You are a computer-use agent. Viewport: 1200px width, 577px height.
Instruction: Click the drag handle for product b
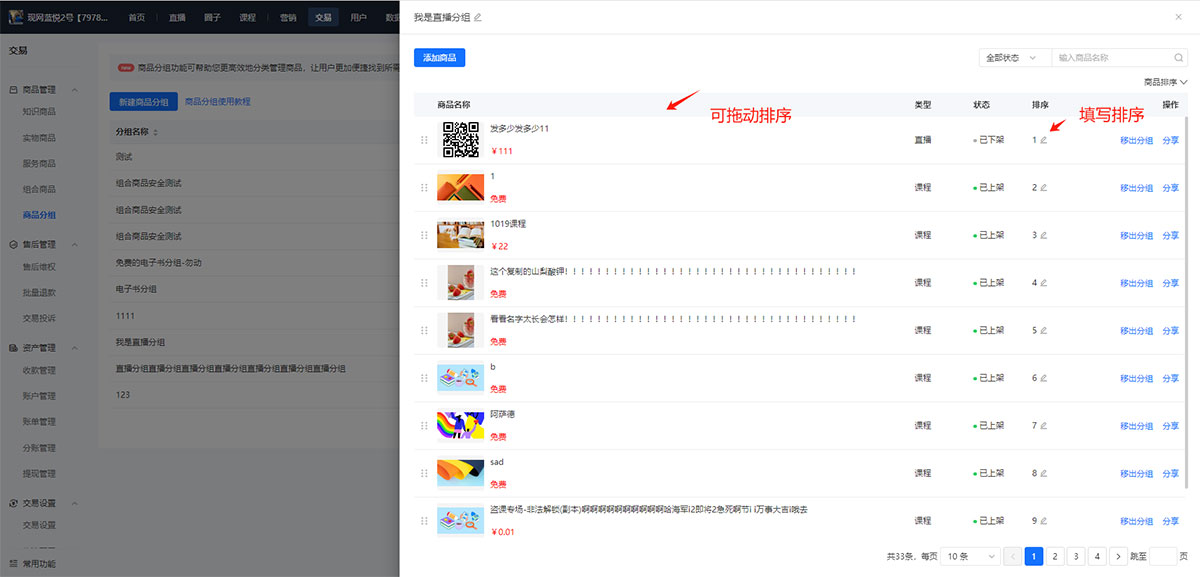click(x=424, y=378)
